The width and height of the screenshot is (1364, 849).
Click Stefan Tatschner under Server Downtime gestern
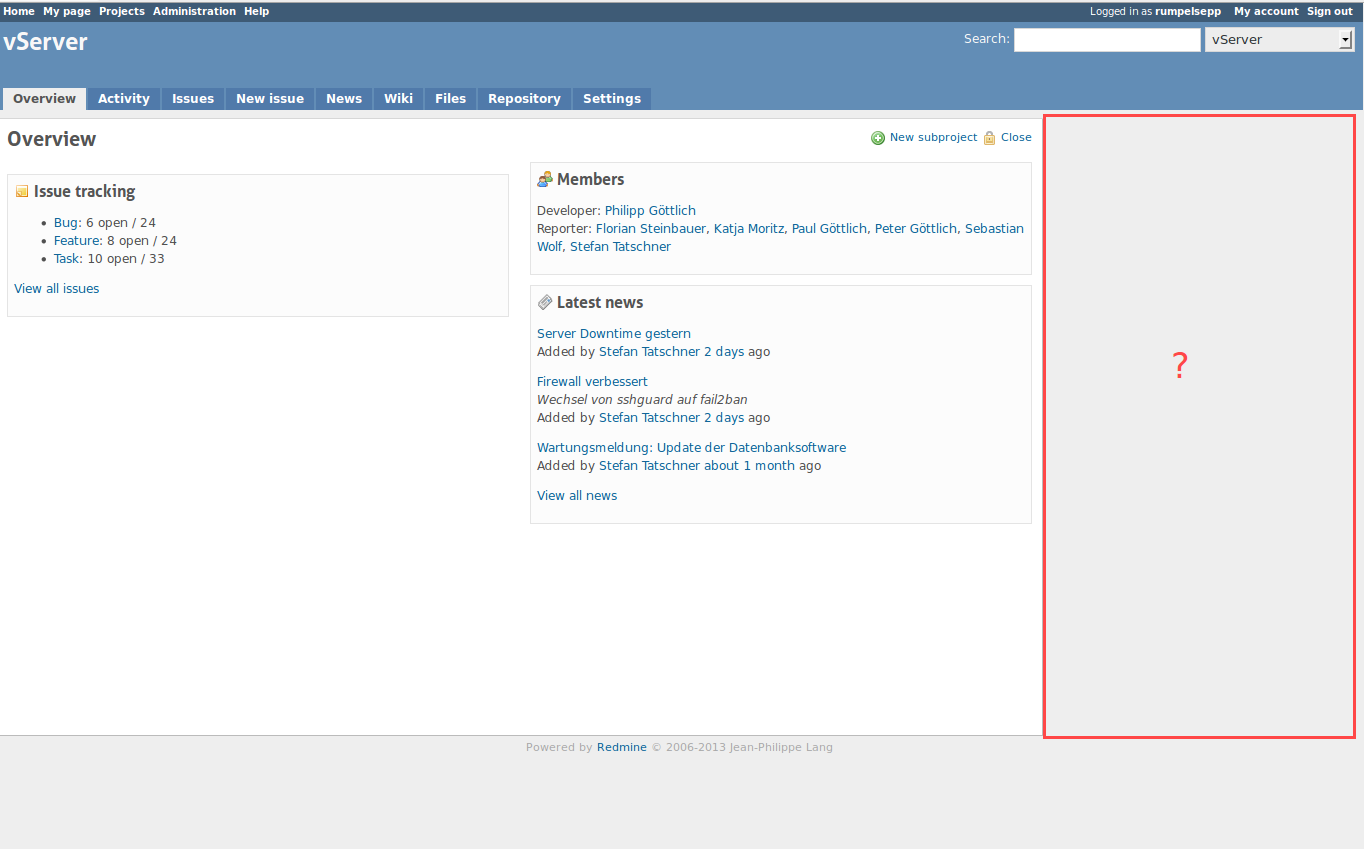(x=649, y=352)
